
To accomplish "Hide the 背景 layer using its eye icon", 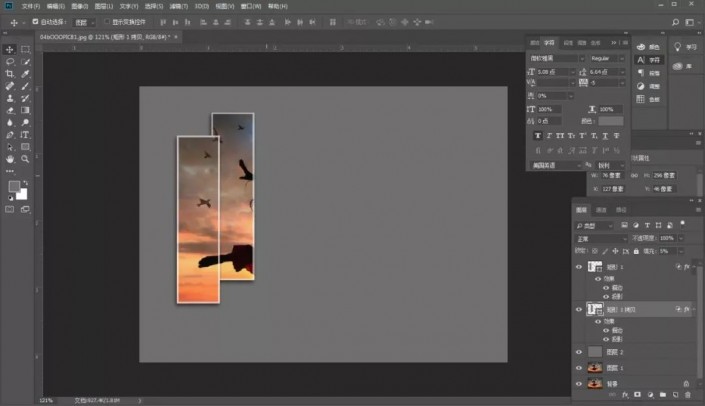I will [578, 383].
